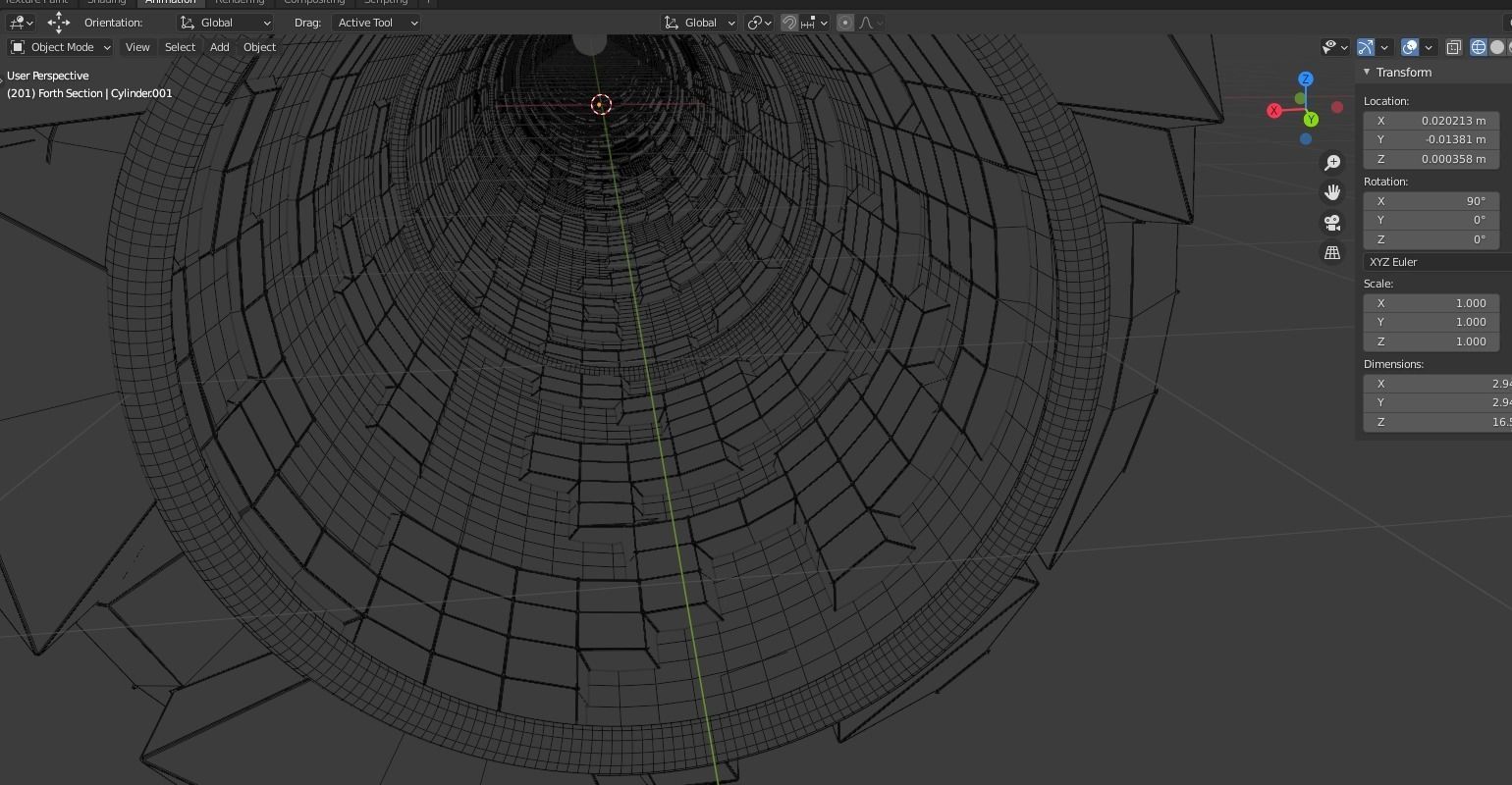Click the Dimensions Y field
The image size is (1512, 785).
click(x=1437, y=402)
